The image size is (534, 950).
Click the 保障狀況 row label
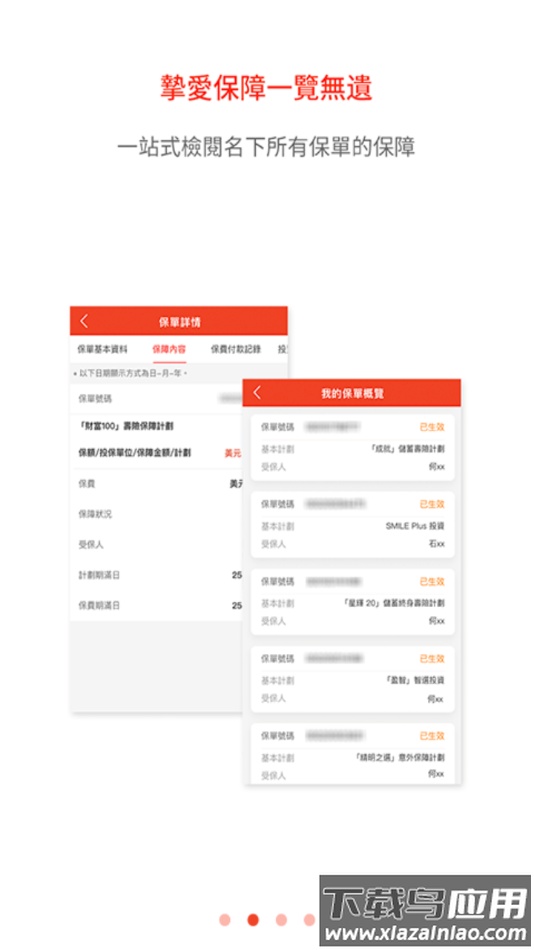coord(95,514)
